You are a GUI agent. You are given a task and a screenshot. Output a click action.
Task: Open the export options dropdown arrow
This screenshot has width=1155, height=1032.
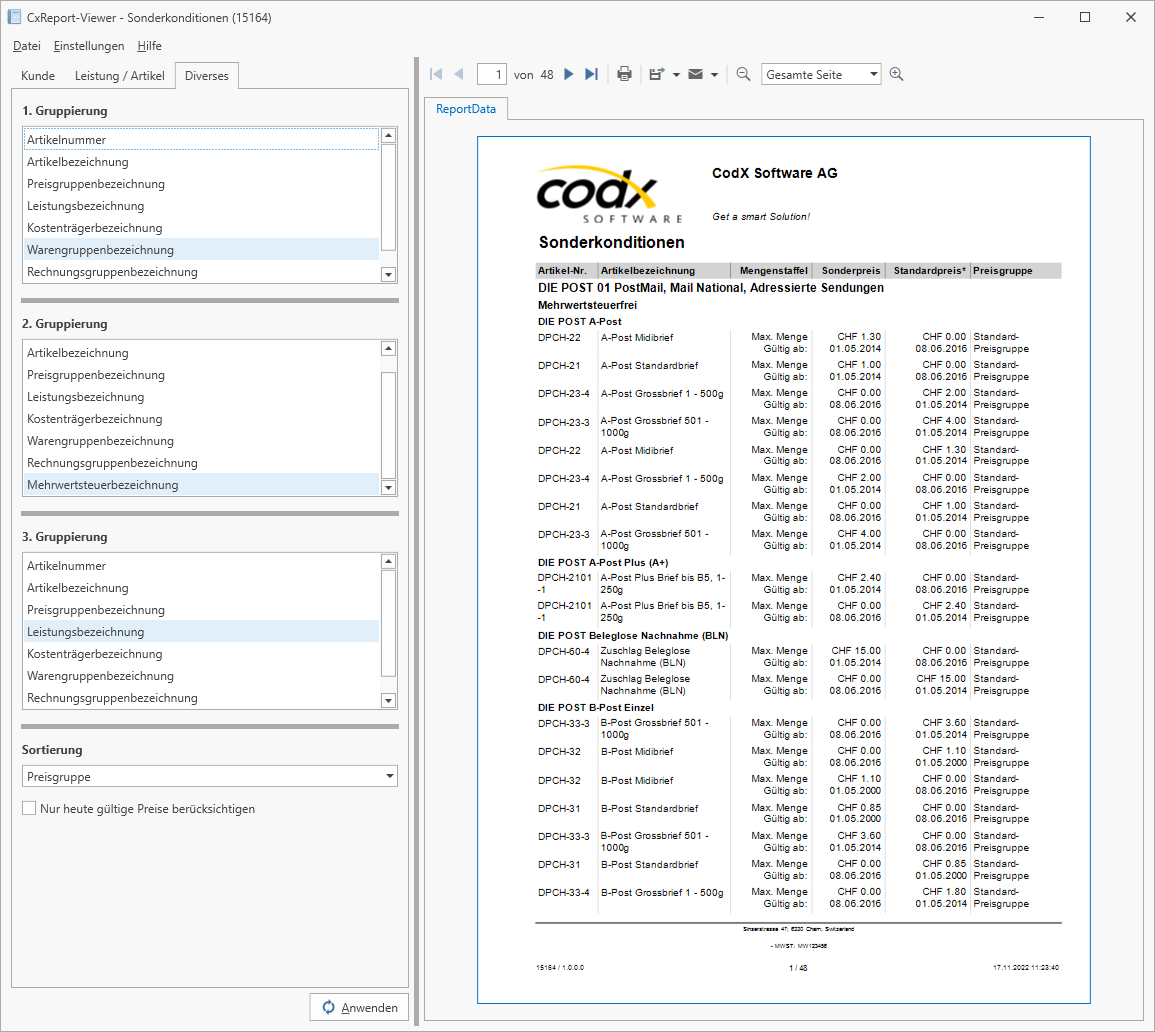click(676, 74)
